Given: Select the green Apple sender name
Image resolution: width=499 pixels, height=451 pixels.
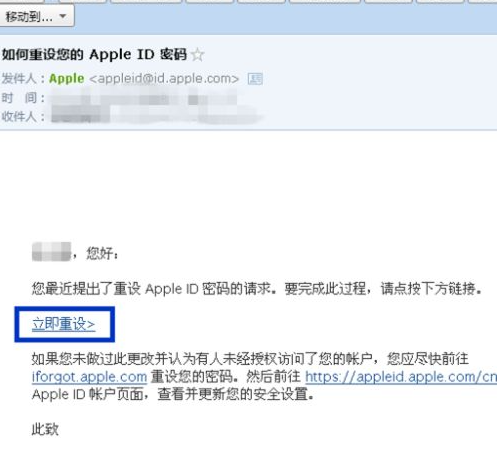Looking at the screenshot, I should point(67,79).
